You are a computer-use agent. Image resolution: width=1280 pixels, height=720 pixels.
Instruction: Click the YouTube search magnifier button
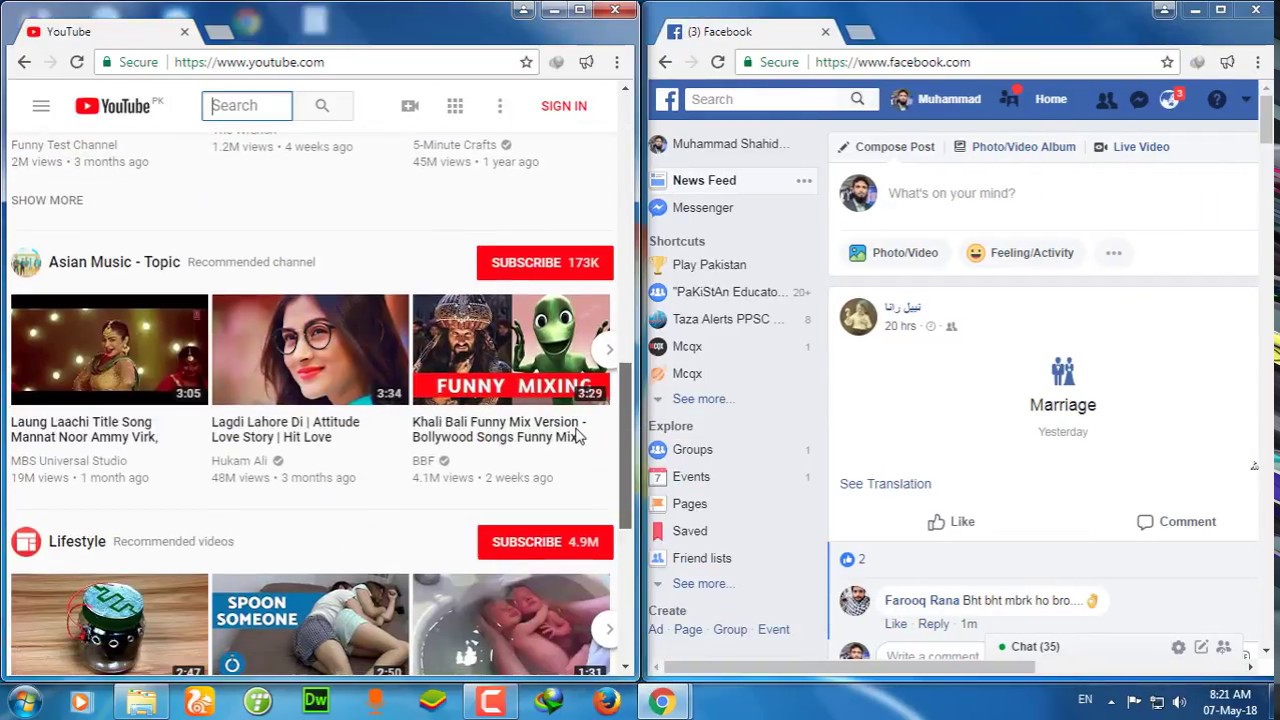pyautogui.click(x=322, y=106)
